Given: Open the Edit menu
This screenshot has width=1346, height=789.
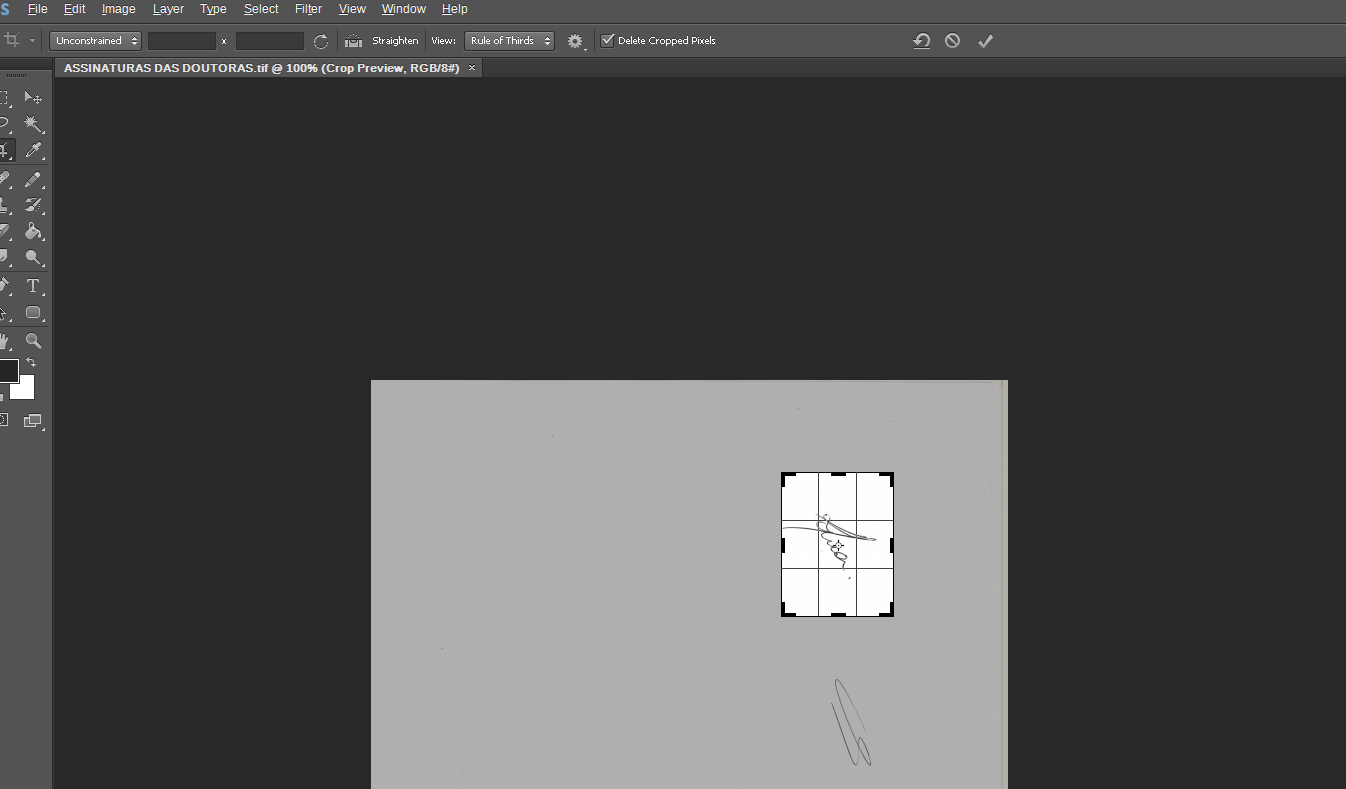Looking at the screenshot, I should (75, 9).
